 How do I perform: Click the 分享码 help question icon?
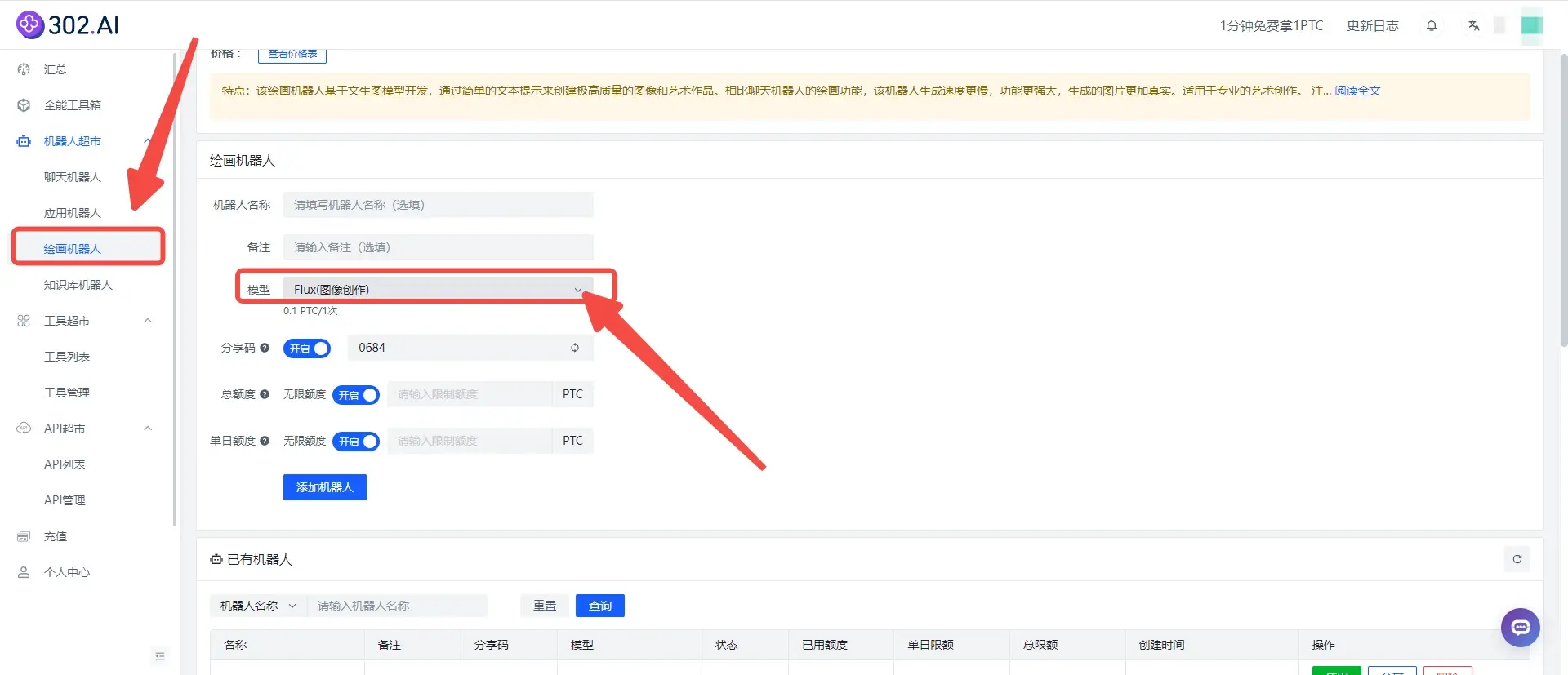(265, 348)
